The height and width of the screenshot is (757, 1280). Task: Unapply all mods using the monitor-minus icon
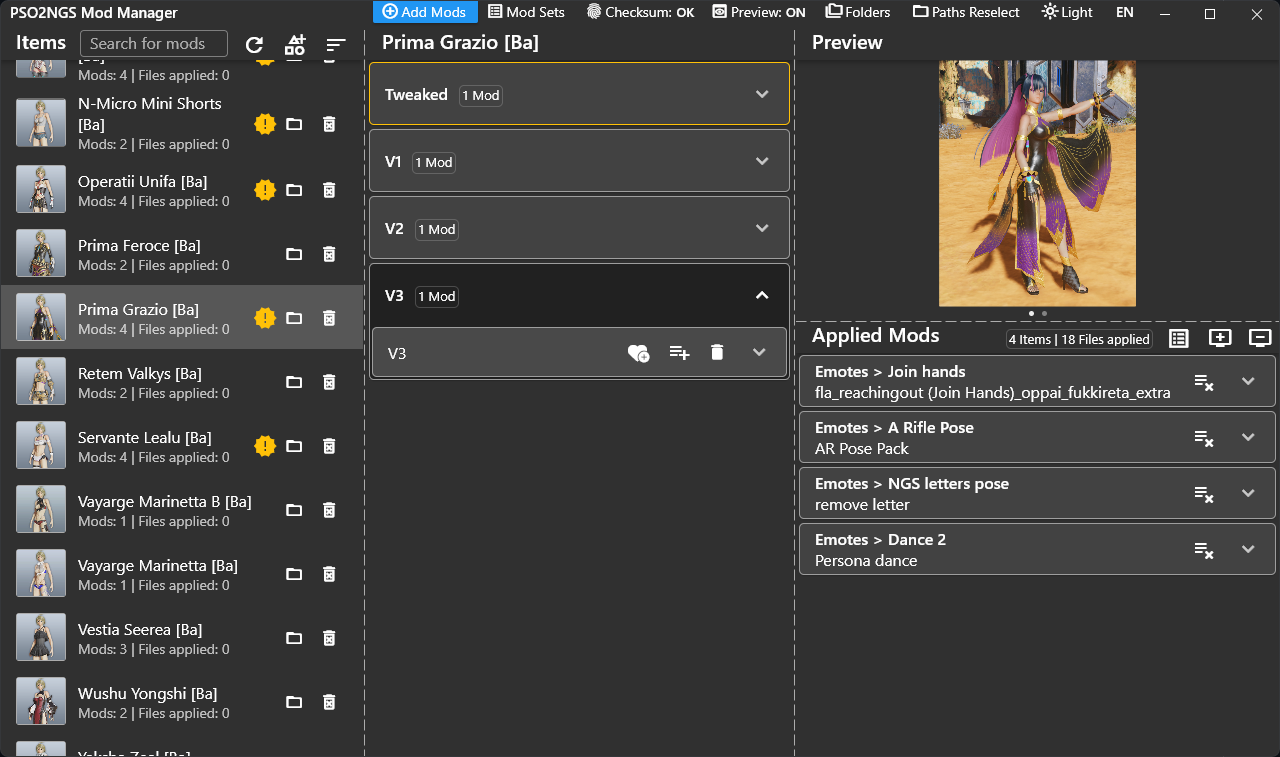tap(1259, 338)
